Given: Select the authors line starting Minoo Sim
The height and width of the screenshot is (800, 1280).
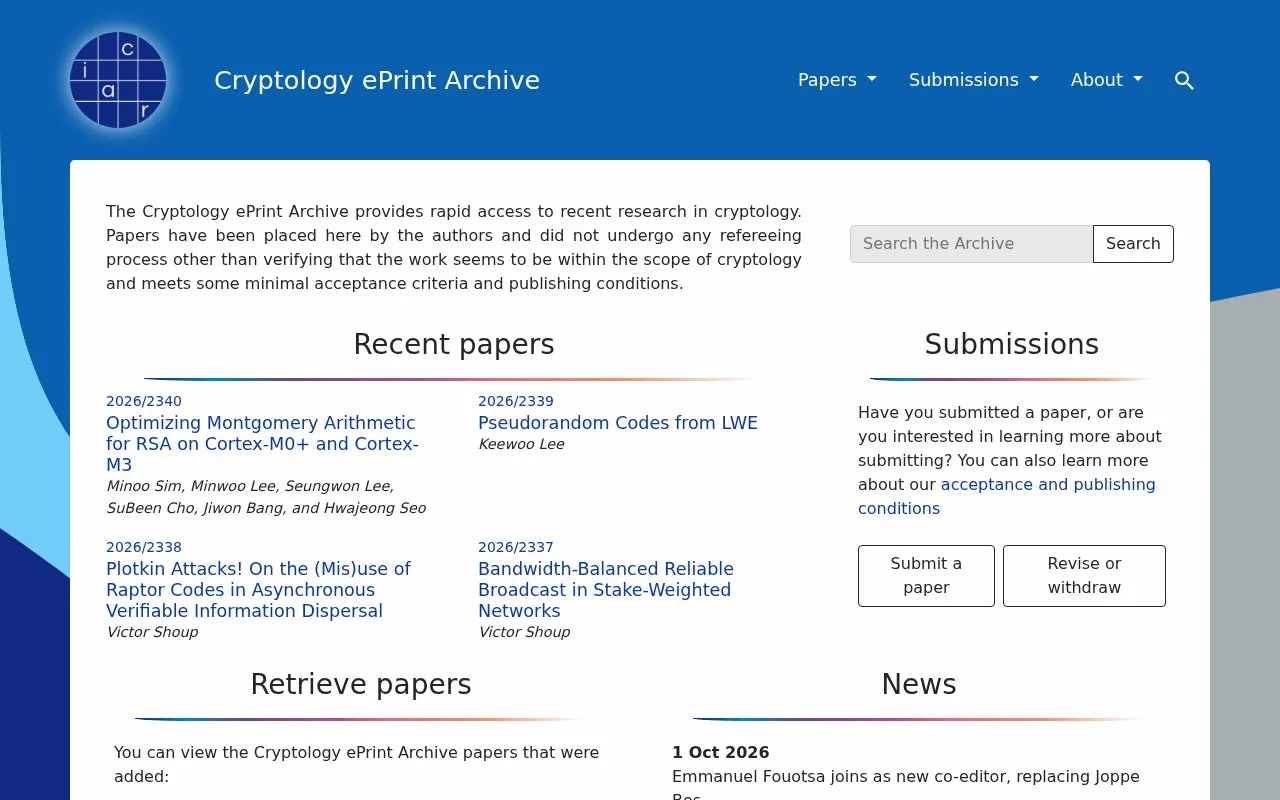Looking at the screenshot, I should click(266, 497).
